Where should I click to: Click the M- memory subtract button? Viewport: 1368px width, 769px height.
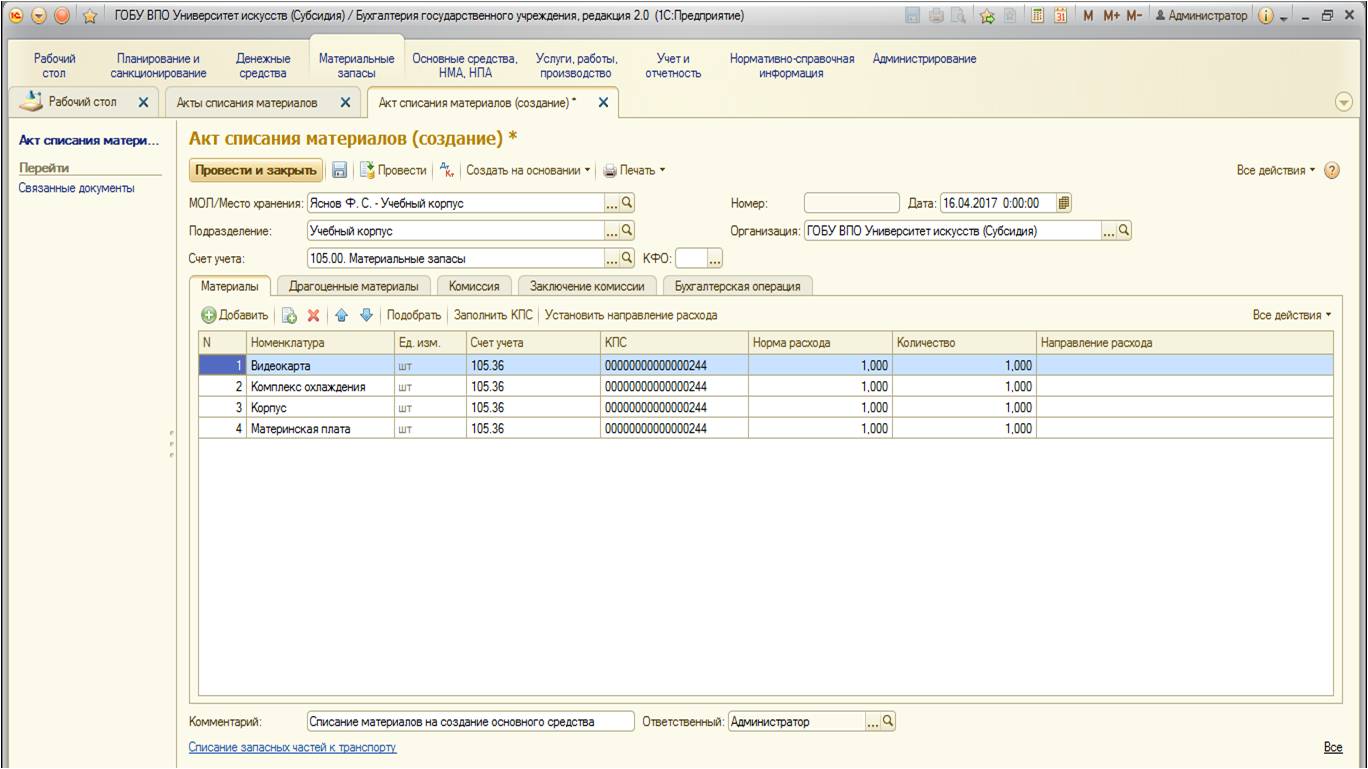pos(1134,16)
